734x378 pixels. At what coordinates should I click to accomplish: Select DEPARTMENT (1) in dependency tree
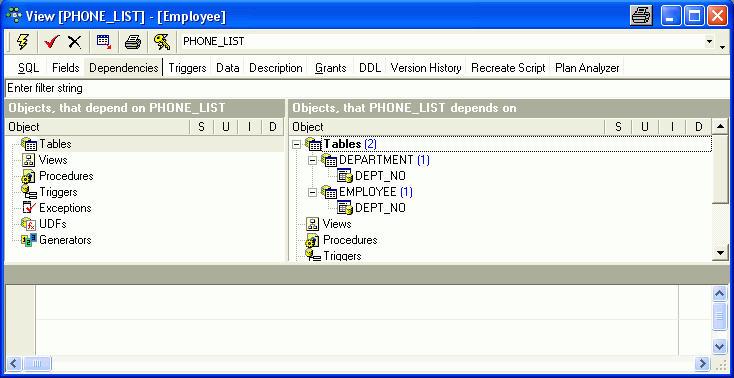click(384, 160)
